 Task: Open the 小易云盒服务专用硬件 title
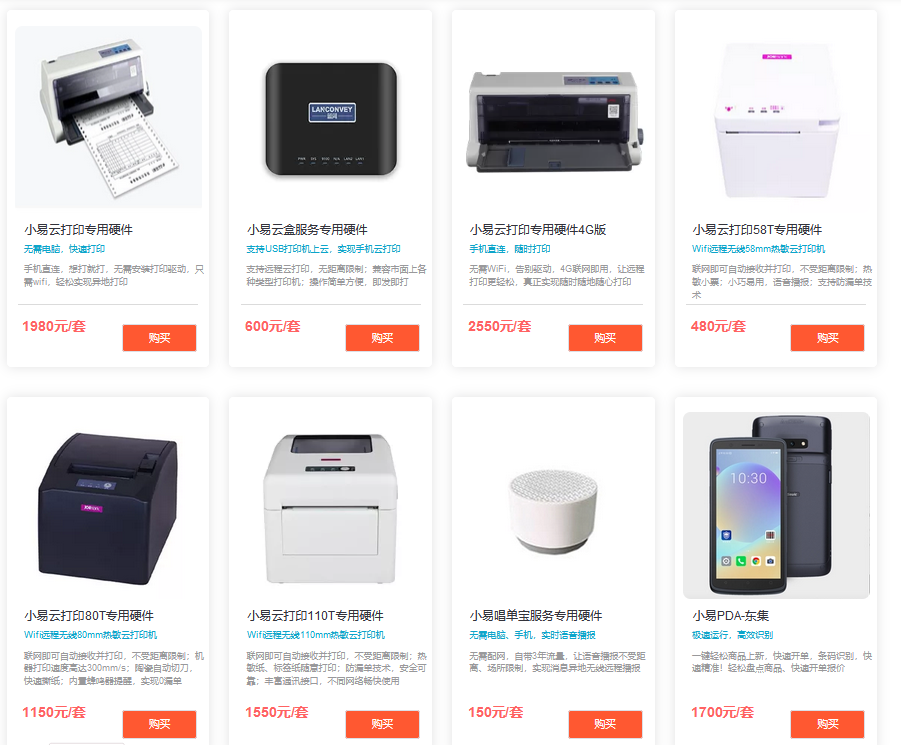click(307, 230)
